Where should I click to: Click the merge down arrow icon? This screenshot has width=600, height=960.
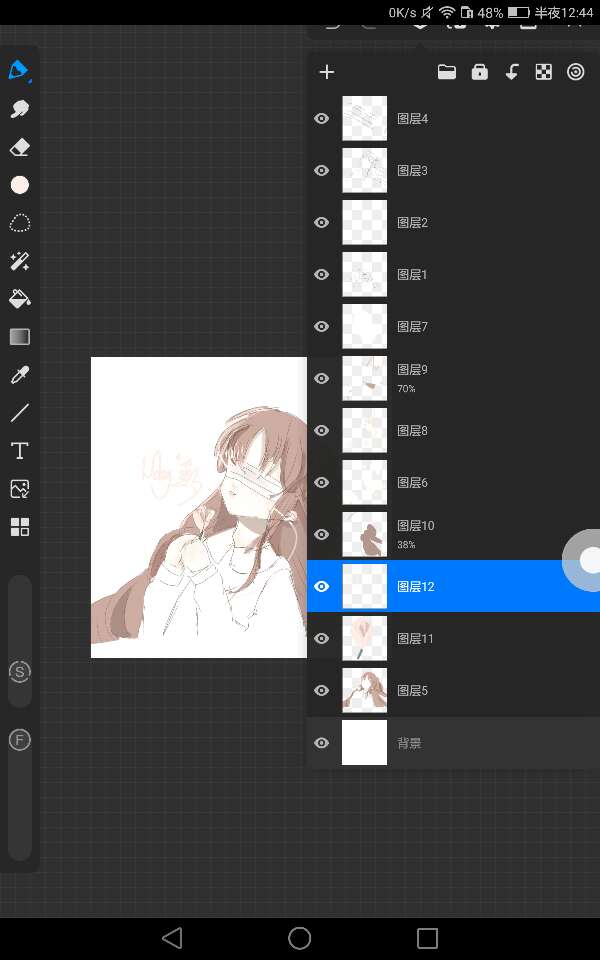pyautogui.click(x=511, y=72)
